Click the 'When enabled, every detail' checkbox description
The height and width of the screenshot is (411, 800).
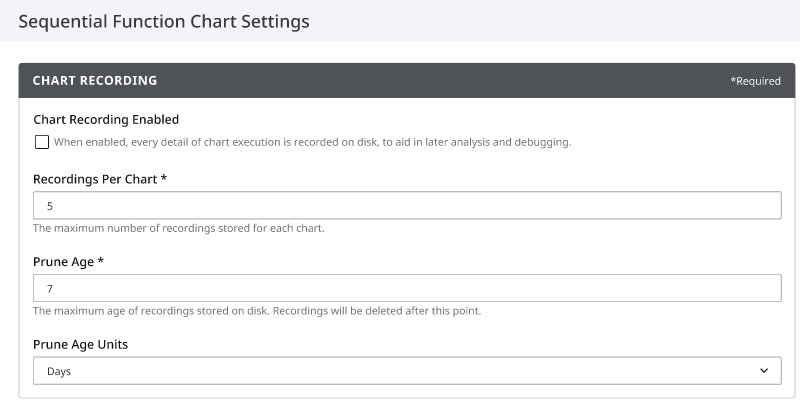[x=312, y=142]
